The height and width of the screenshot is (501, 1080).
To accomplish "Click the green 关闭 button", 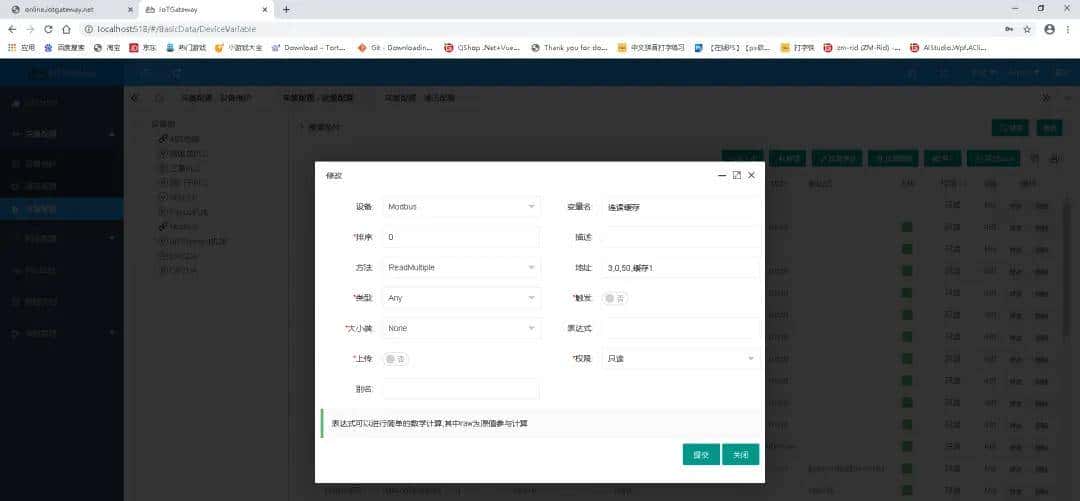I will [x=740, y=455].
